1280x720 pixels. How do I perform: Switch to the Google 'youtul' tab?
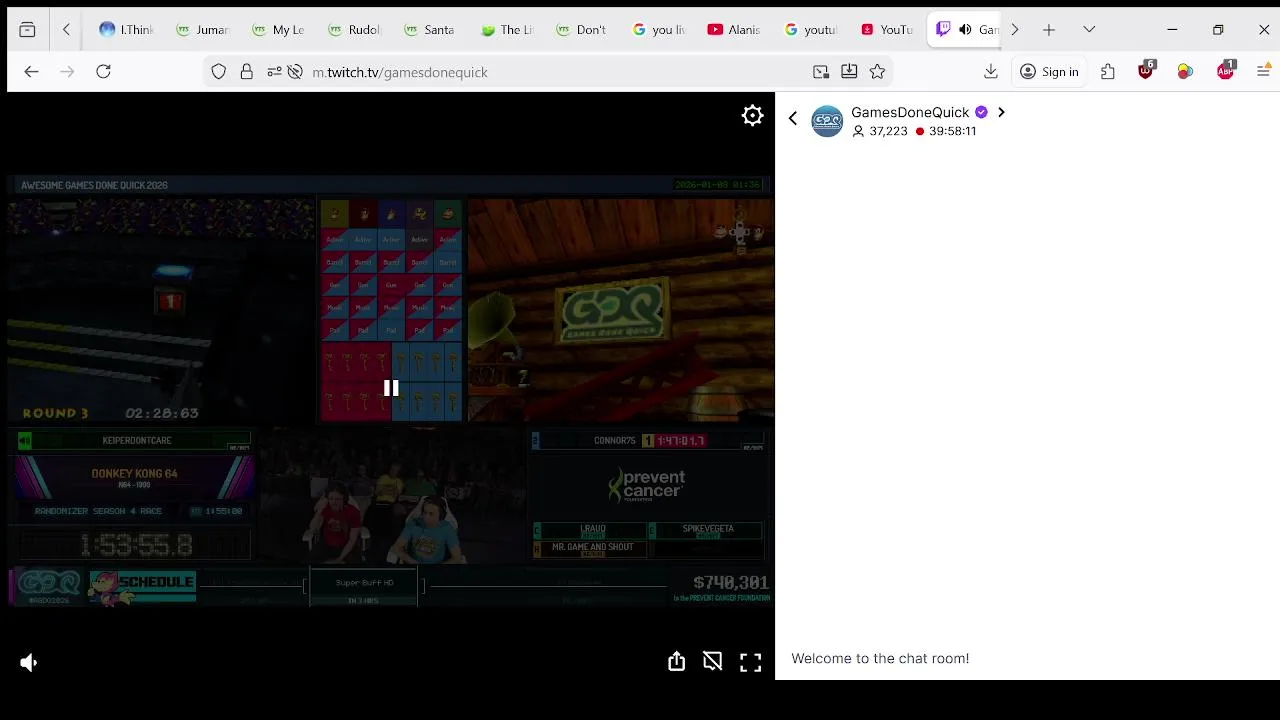pyautogui.click(x=811, y=30)
